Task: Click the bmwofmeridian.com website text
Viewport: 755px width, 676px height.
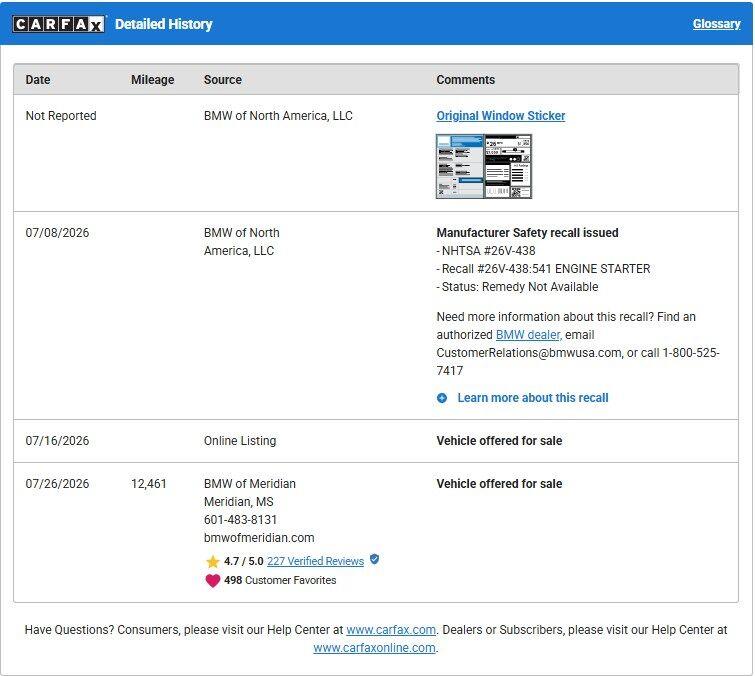Action: pos(259,538)
